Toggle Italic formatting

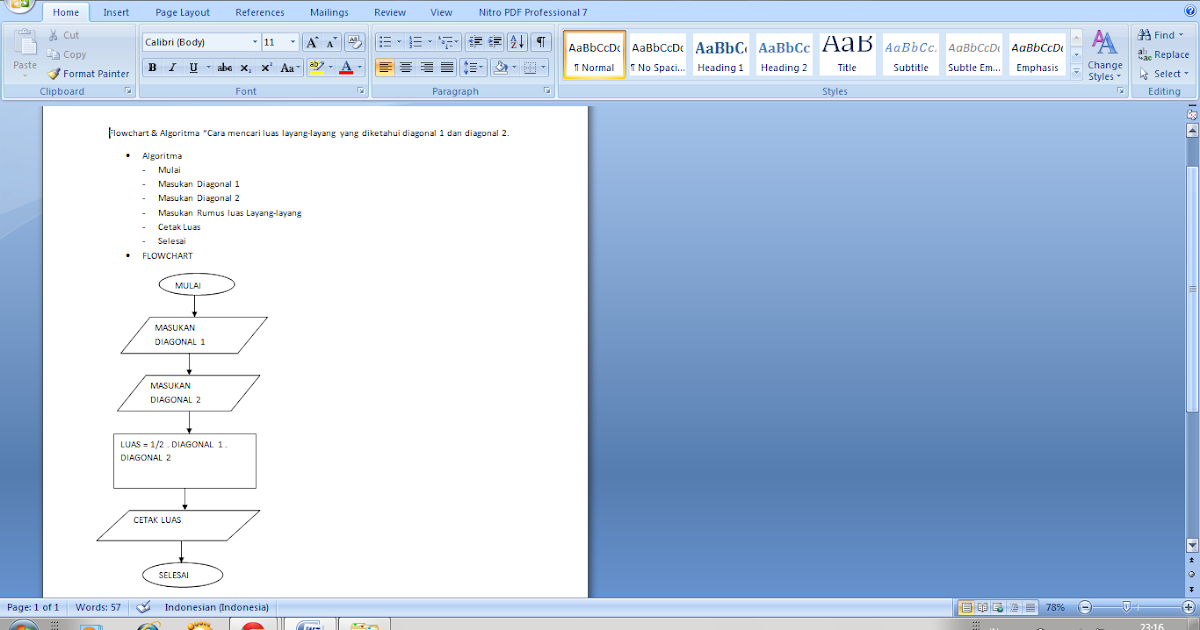(x=171, y=68)
